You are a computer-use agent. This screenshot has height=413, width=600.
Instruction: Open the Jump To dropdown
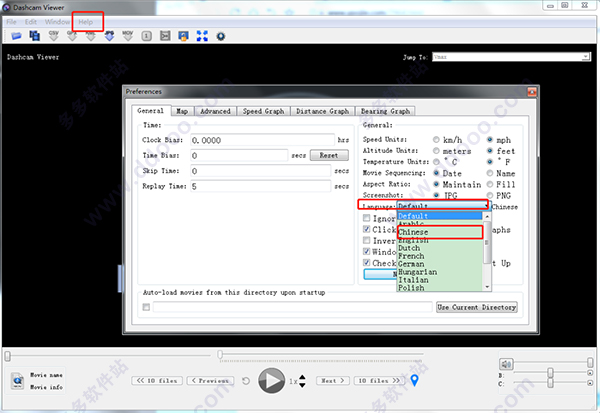click(512, 57)
